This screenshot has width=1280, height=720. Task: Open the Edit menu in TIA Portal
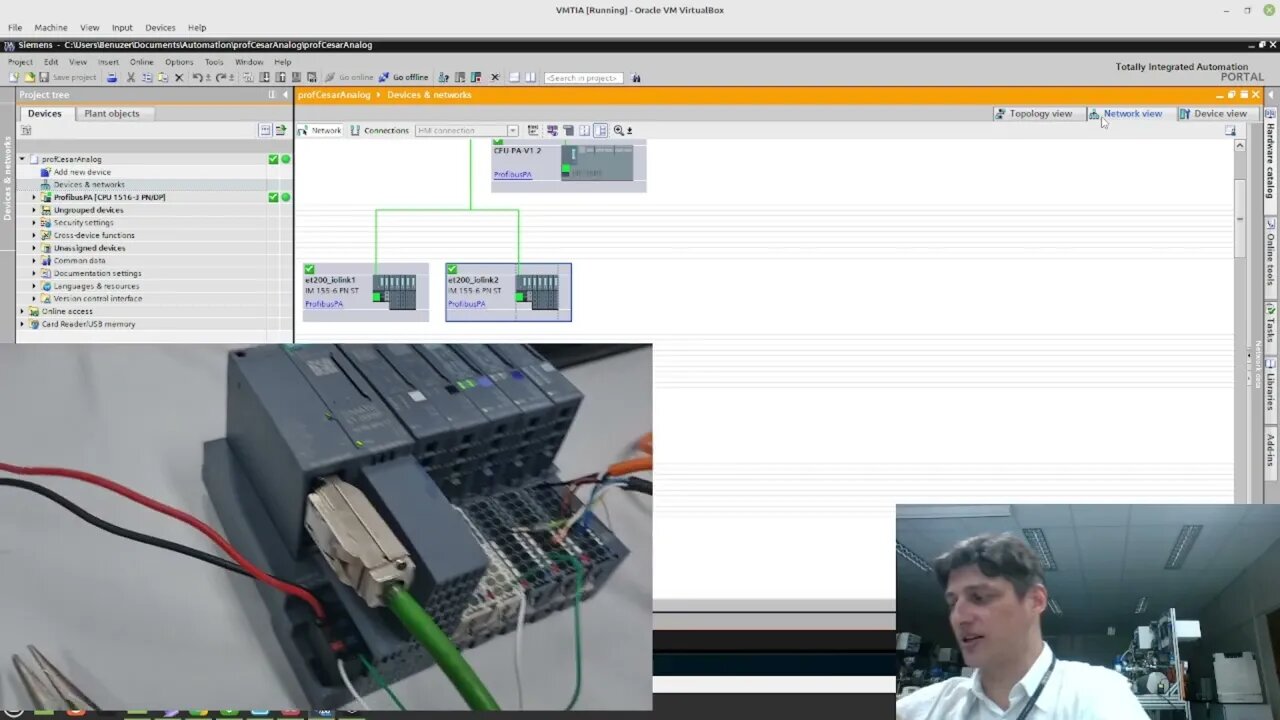point(51,62)
